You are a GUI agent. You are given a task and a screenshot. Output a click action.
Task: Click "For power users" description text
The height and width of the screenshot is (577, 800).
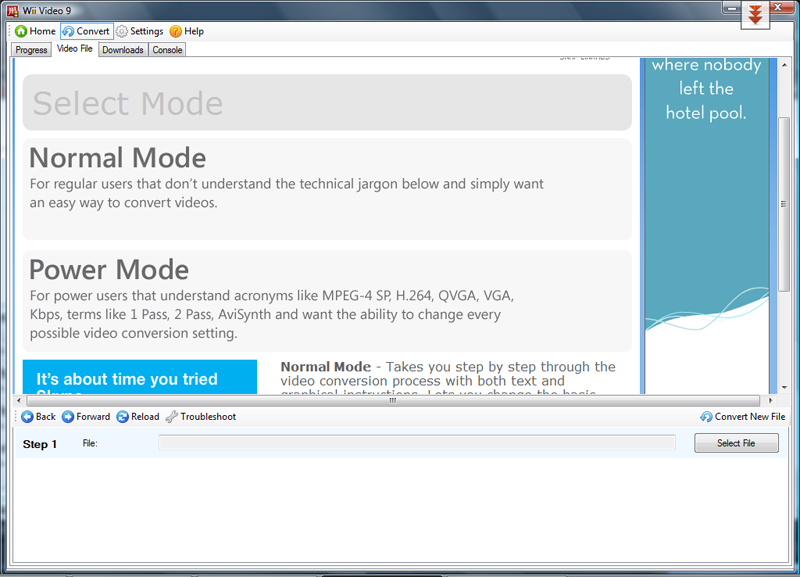(272, 314)
